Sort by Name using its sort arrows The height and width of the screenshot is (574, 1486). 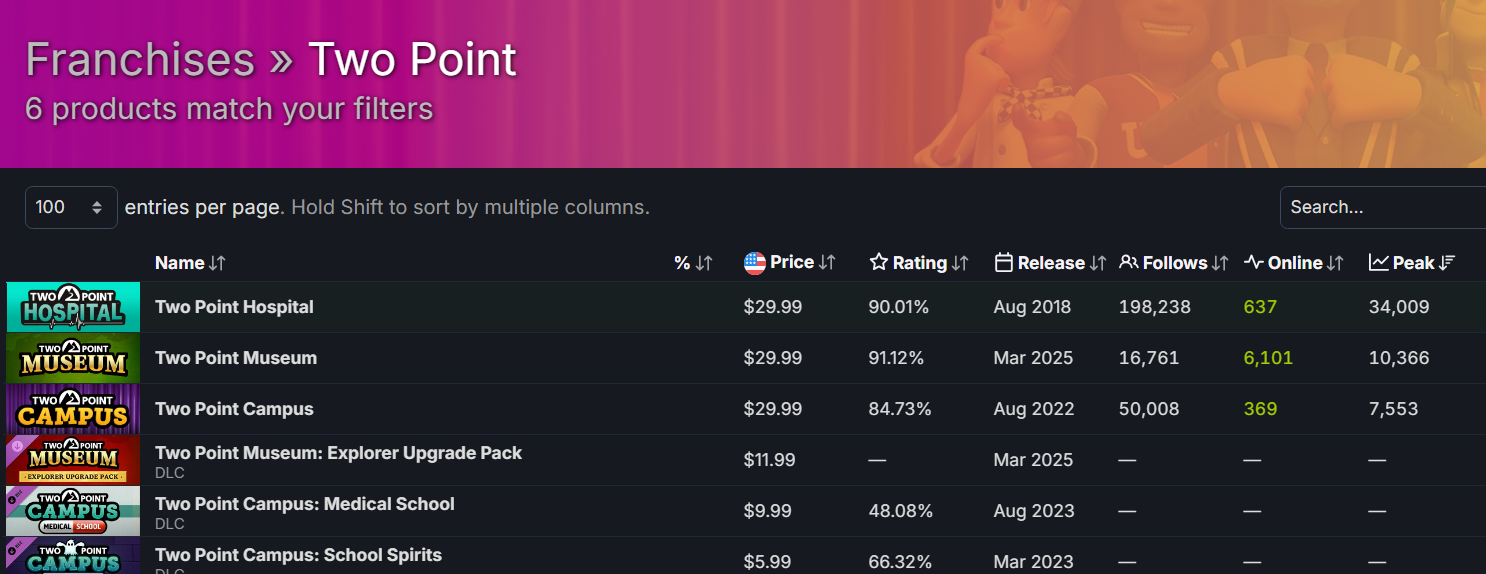(218, 263)
